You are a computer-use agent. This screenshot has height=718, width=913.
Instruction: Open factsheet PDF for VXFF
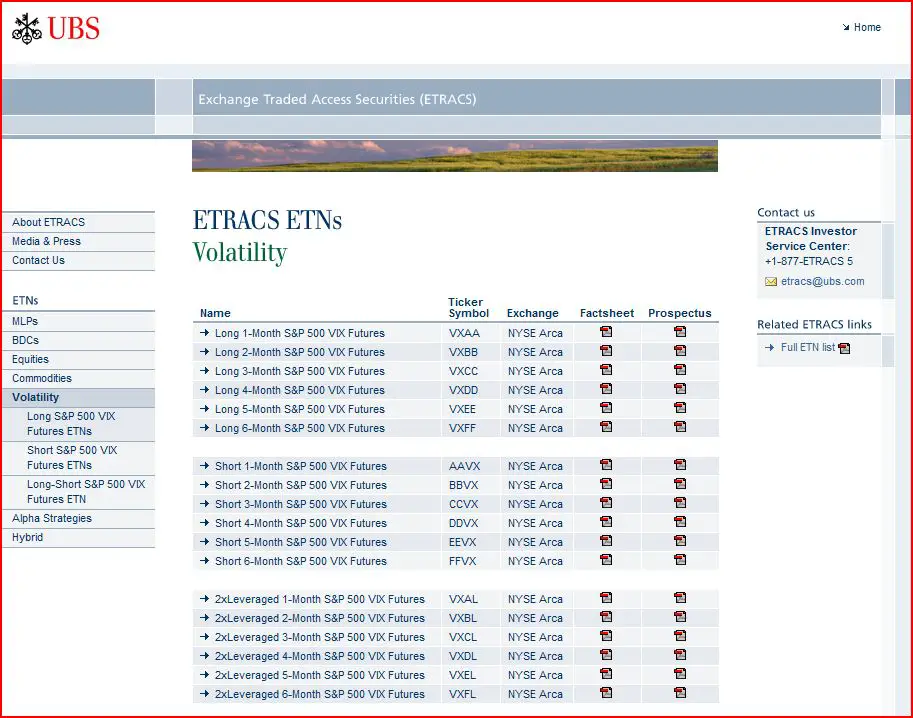click(x=606, y=427)
